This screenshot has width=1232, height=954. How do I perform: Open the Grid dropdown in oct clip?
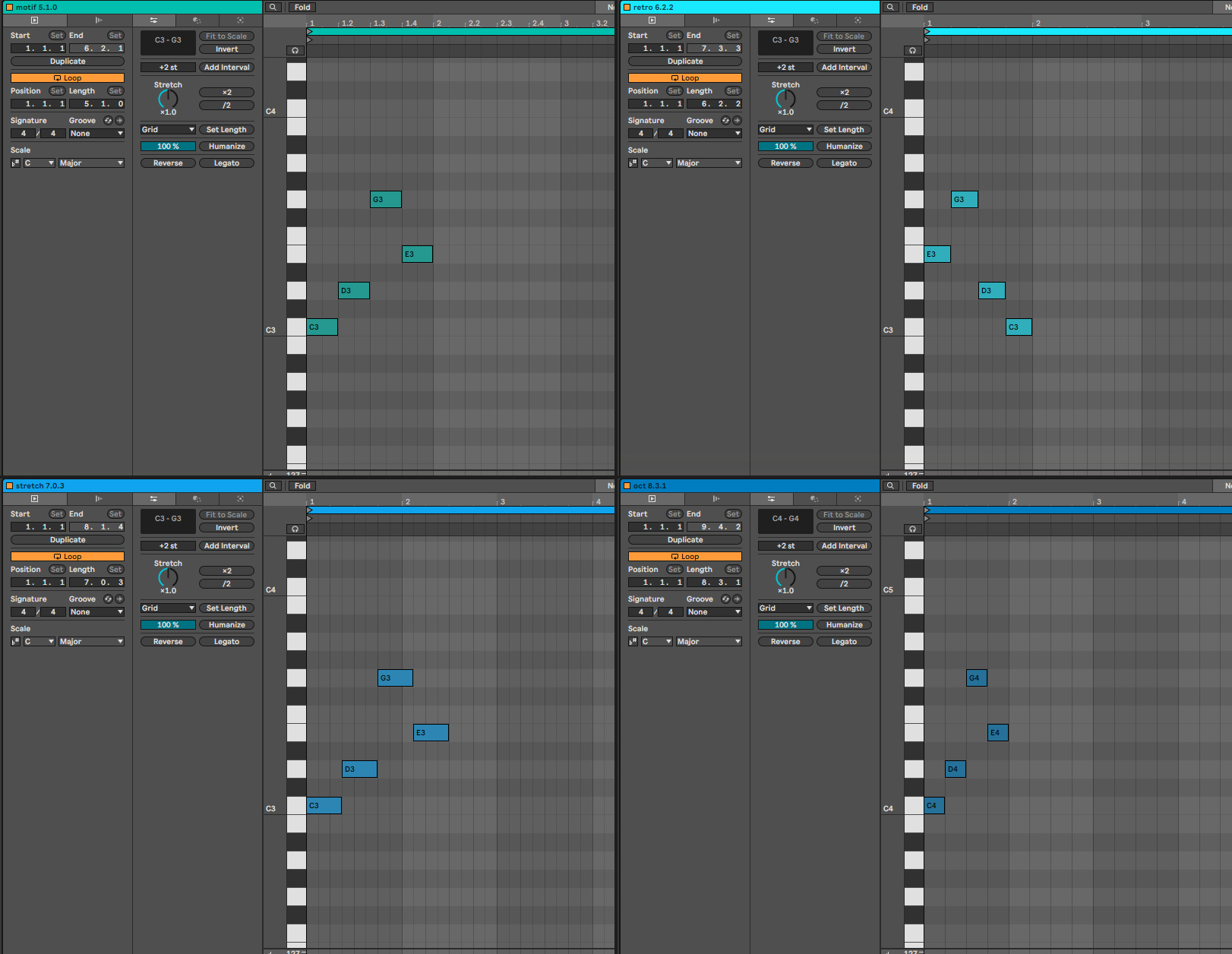coord(785,608)
